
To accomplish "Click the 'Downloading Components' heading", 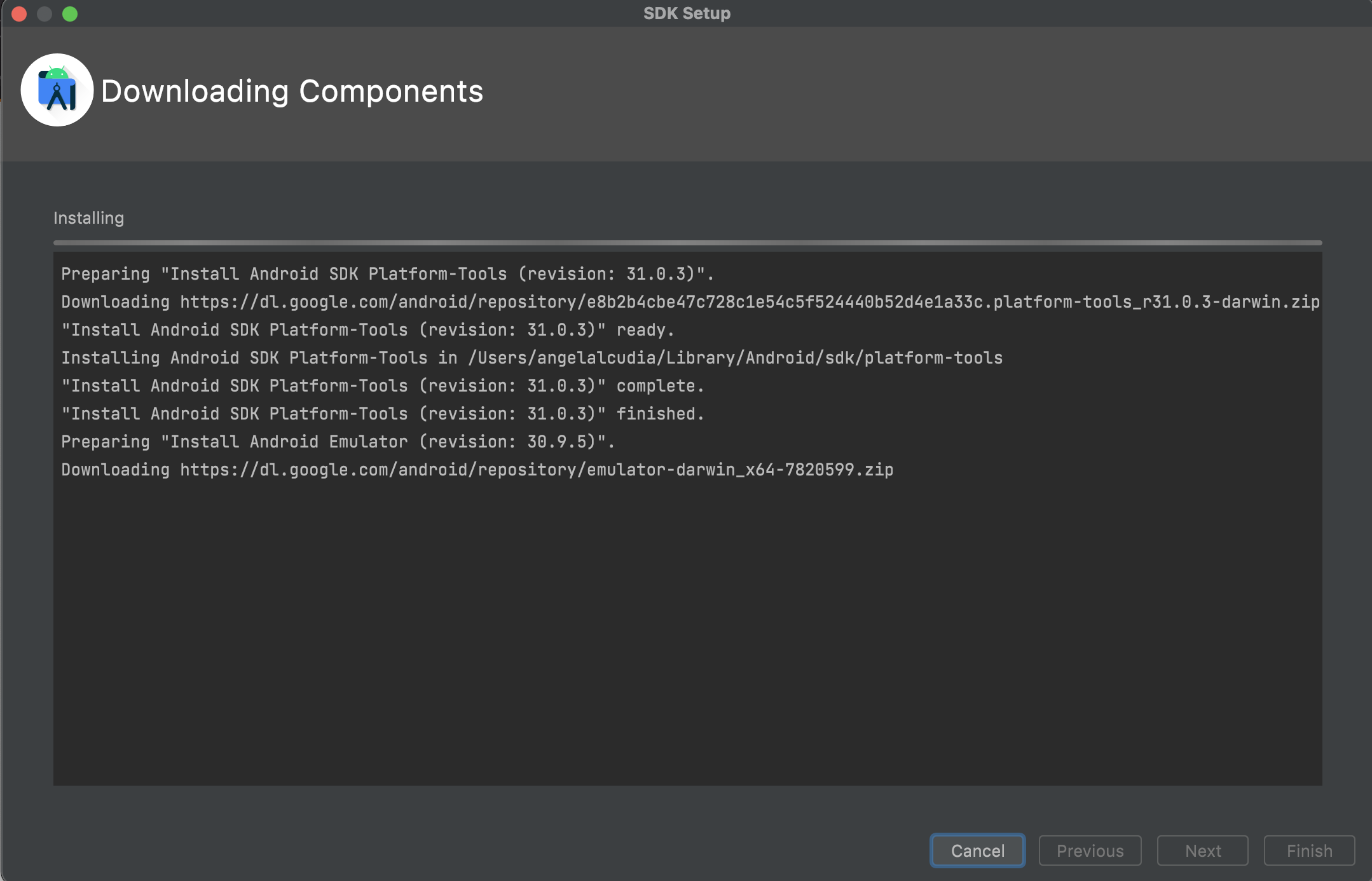I will pos(292,91).
